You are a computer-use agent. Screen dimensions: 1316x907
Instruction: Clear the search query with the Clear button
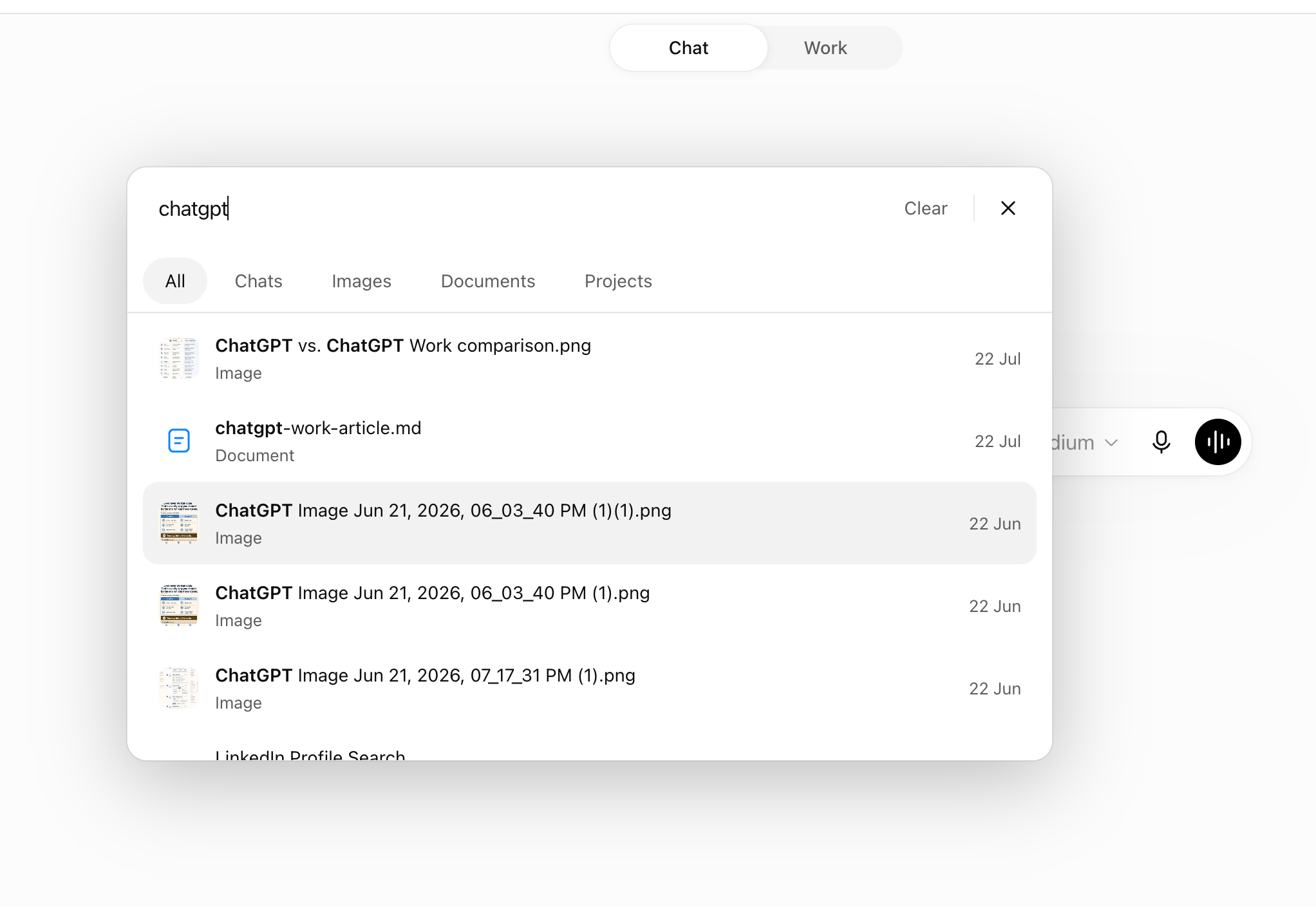point(926,208)
